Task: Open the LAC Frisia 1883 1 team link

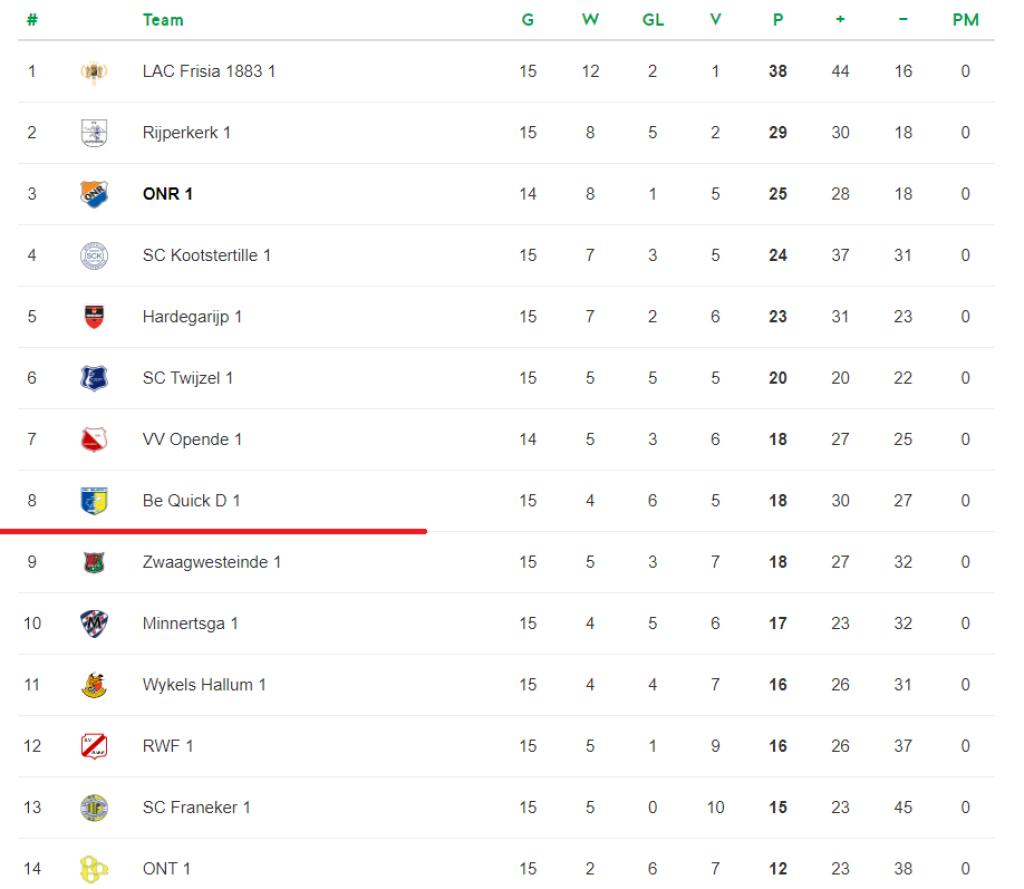Action: (209, 71)
